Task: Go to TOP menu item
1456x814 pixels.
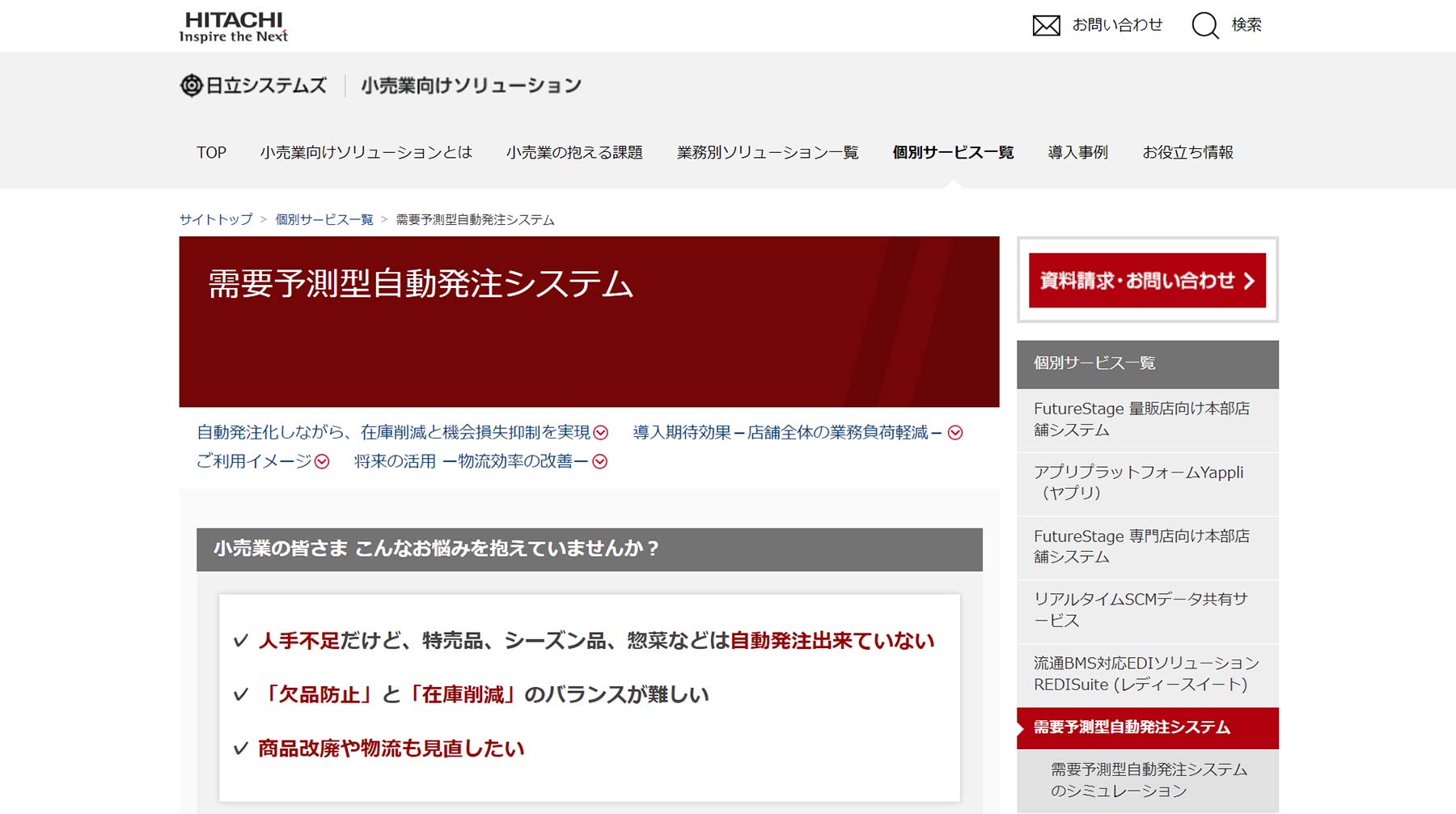Action: 211,152
